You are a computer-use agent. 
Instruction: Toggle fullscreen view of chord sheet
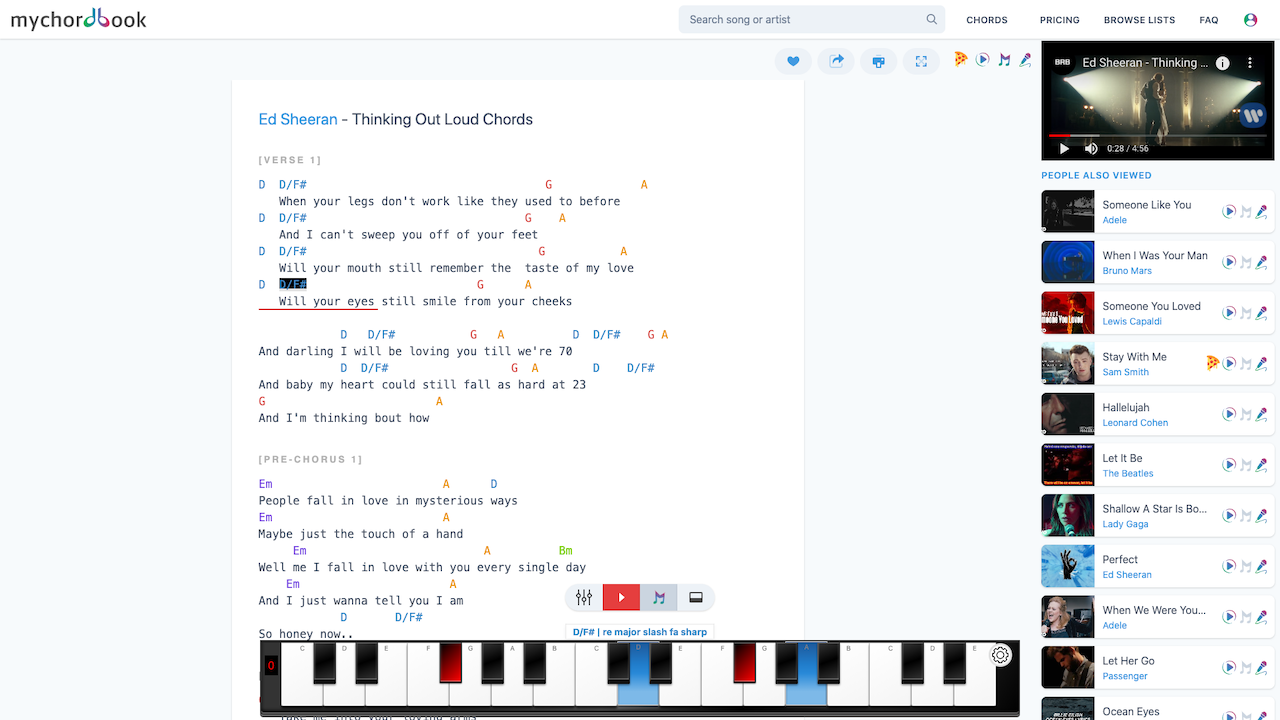[921, 61]
